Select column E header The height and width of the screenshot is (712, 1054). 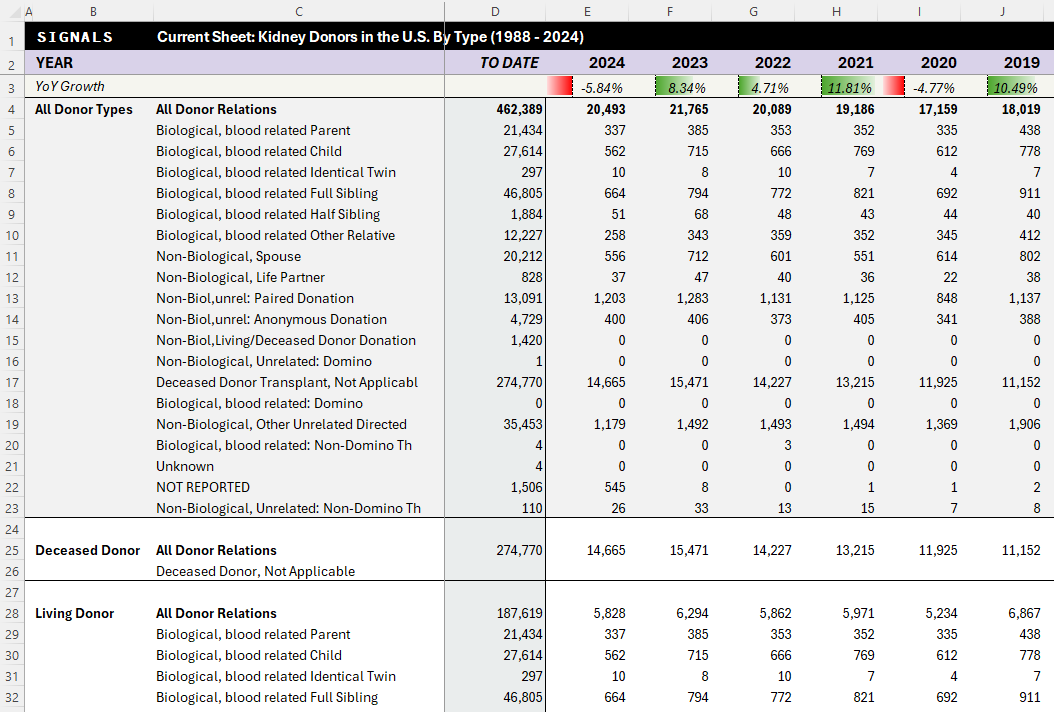(x=587, y=11)
